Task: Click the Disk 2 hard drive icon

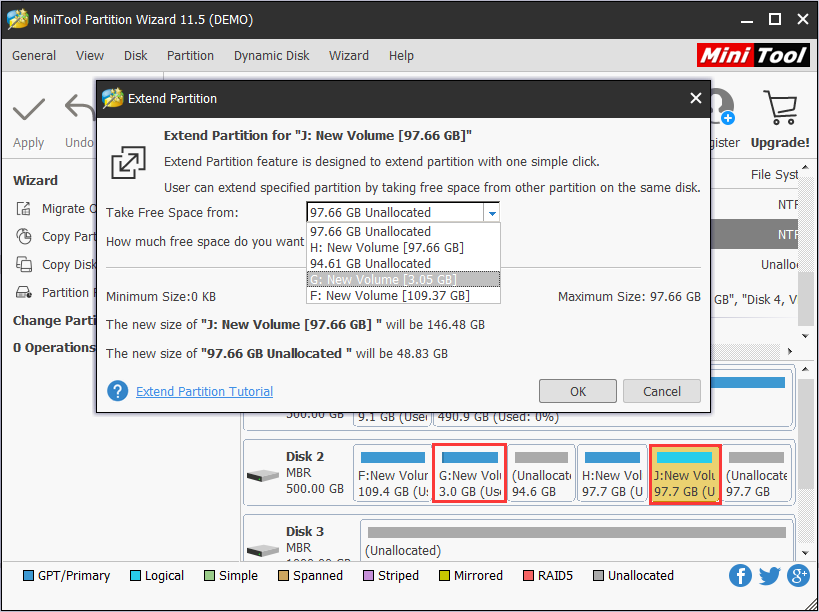Action: [263, 475]
